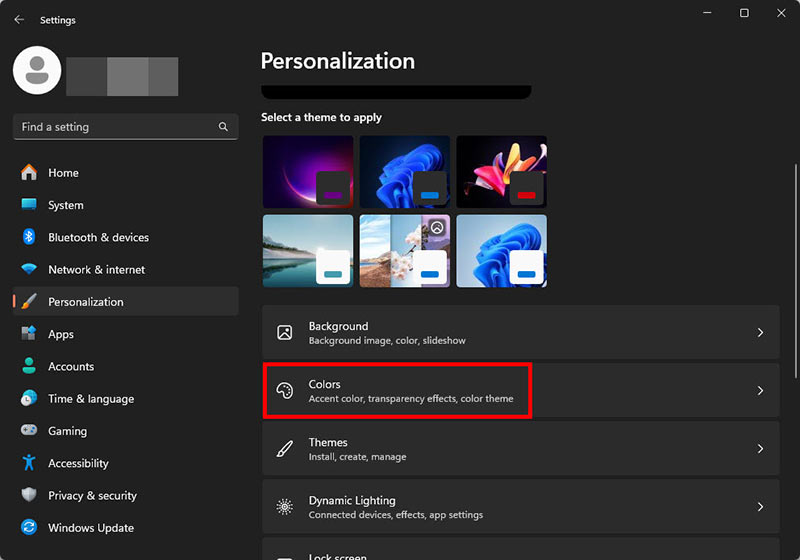Apply light blue bloom theme

coord(502,250)
